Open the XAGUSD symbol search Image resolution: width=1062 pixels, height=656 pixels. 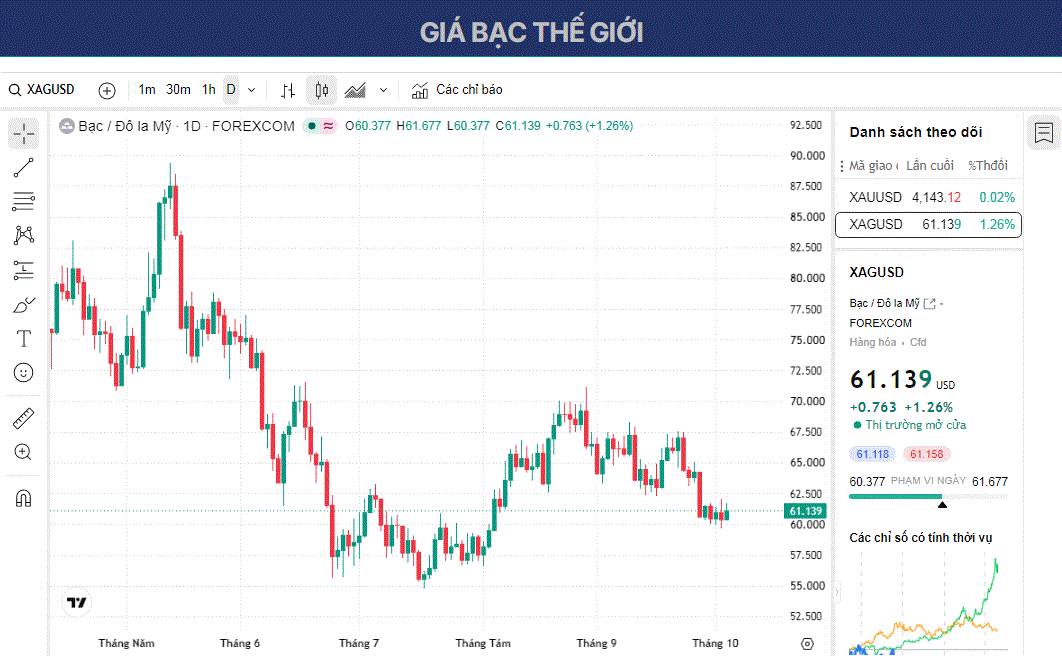point(42,90)
